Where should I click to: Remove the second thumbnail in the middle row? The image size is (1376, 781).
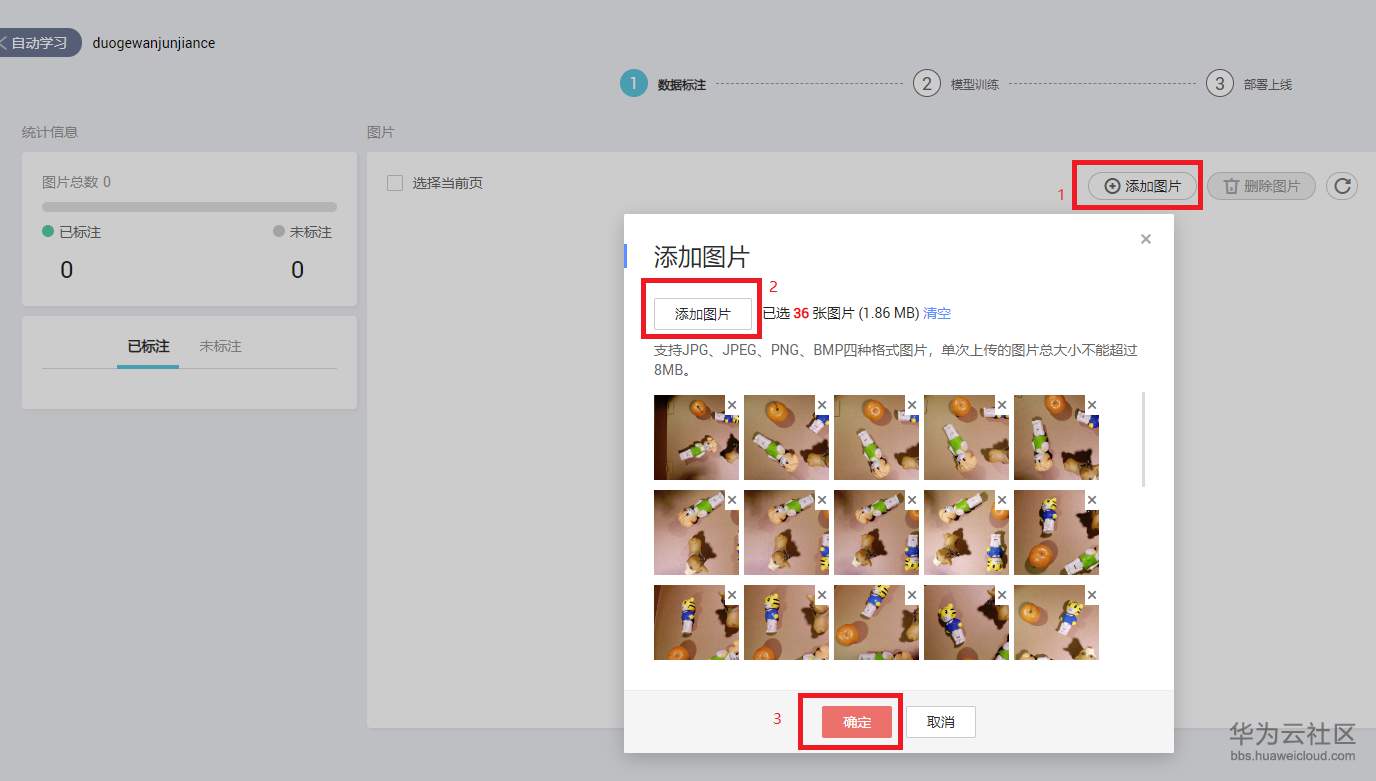pos(822,499)
